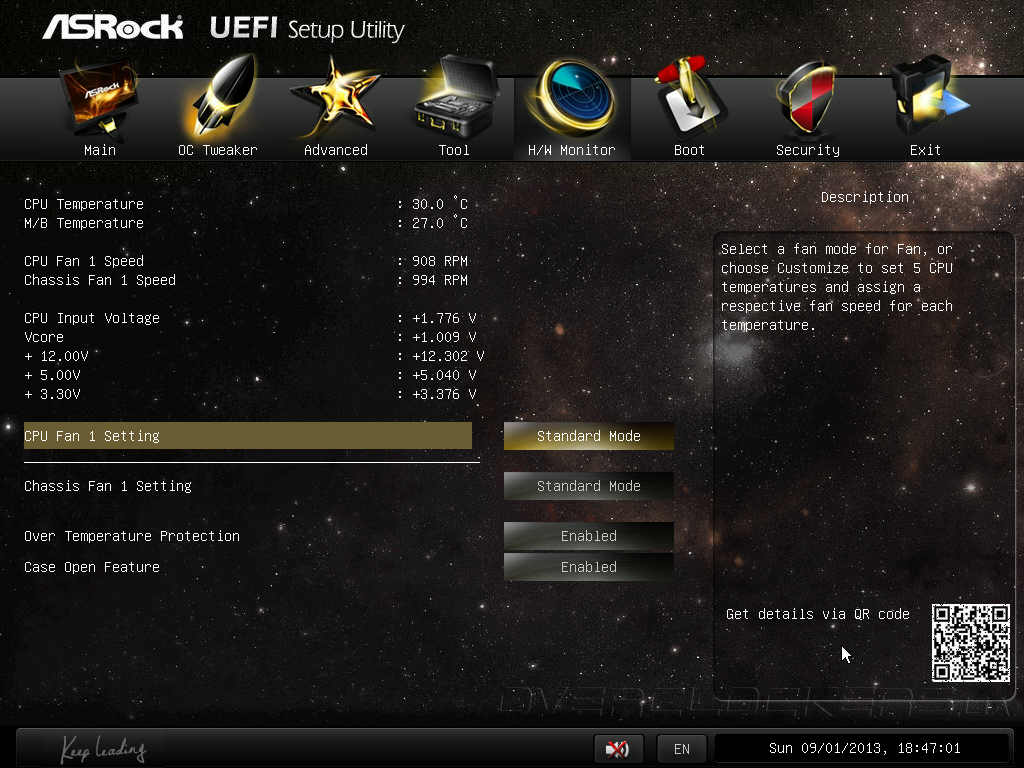Click the CPU Fan 1 Speed label
1024x768 pixels.
click(x=84, y=261)
